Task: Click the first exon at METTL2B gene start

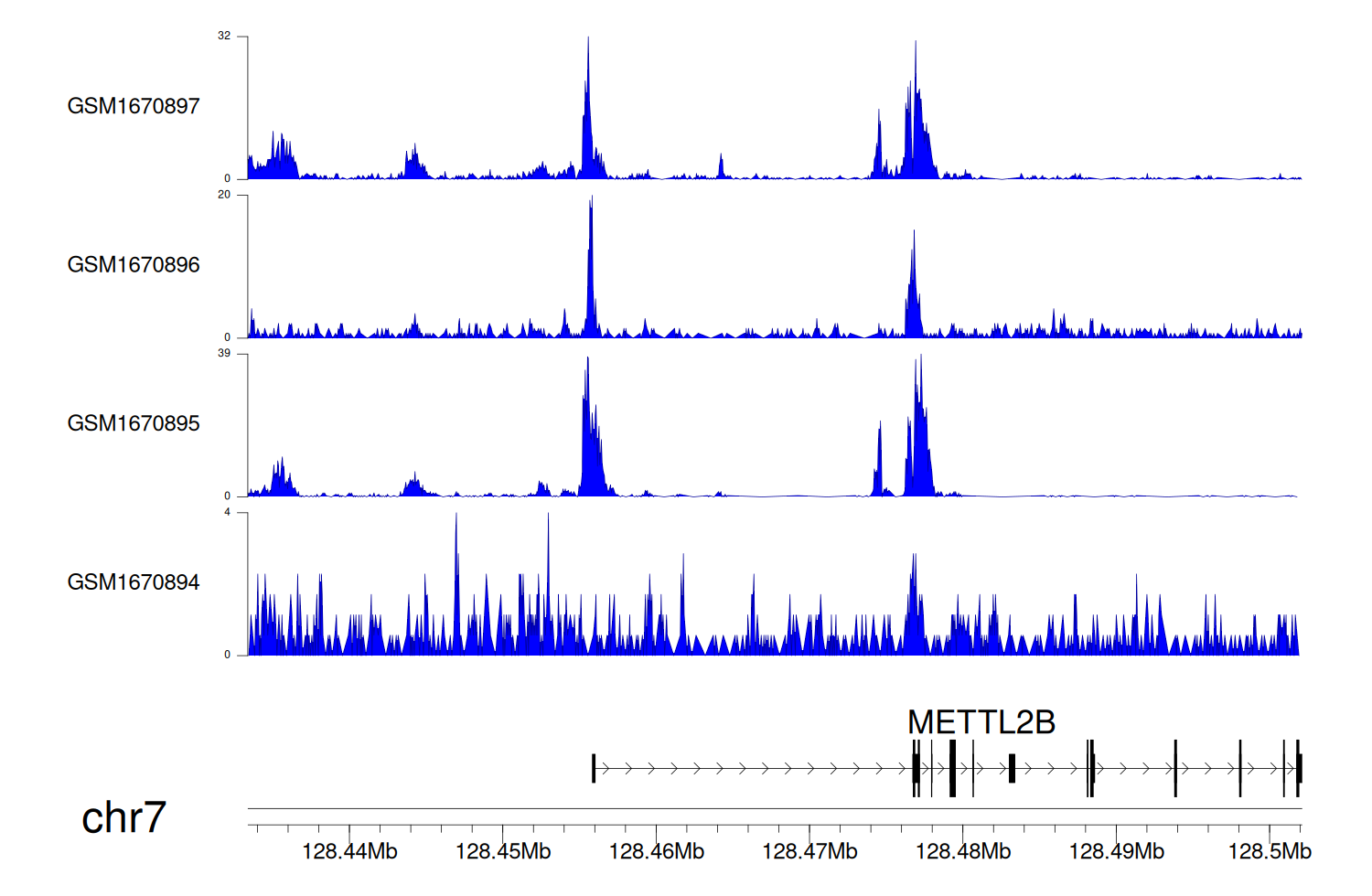Action: (x=594, y=768)
